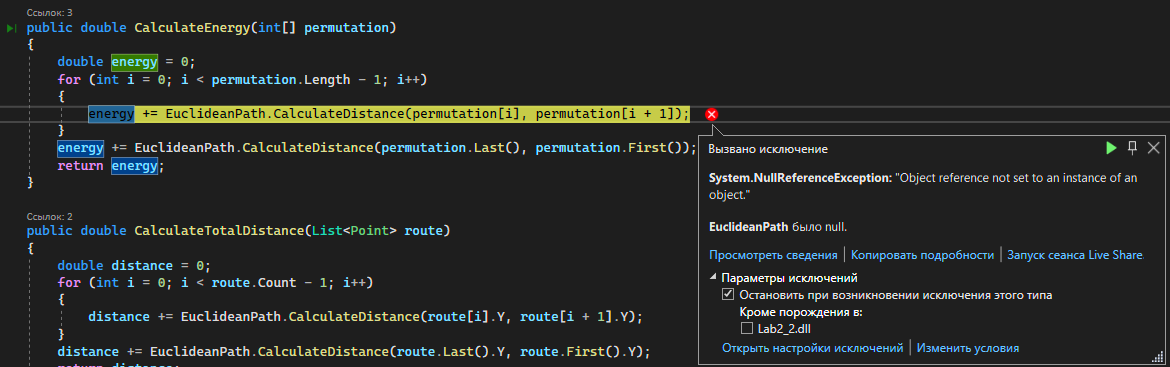Continue execution with the green play icon
The height and width of the screenshot is (367, 1170).
point(1111,148)
